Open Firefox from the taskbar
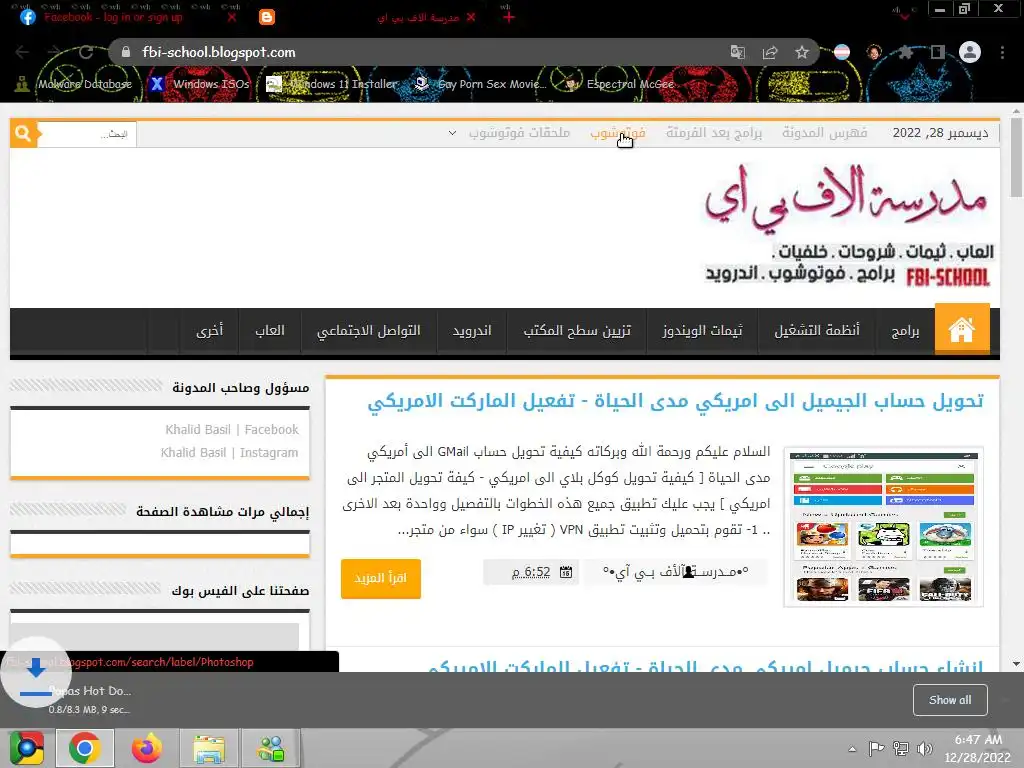The width and height of the screenshot is (1024, 768). point(146,748)
